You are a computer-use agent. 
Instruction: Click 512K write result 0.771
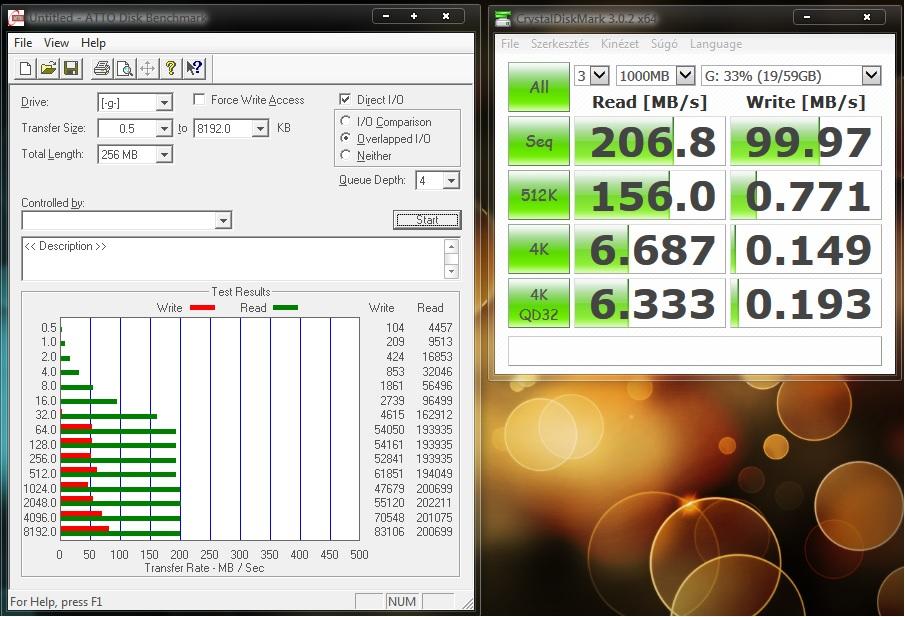coord(806,195)
